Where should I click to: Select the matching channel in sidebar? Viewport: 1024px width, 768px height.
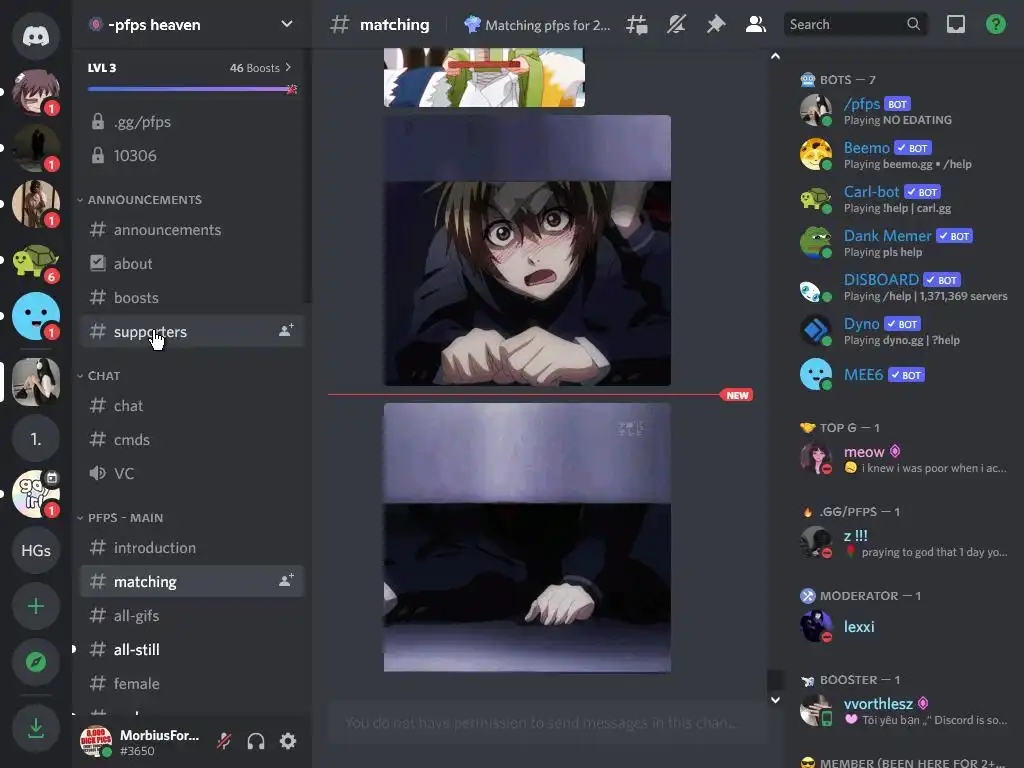pyautogui.click(x=192, y=582)
